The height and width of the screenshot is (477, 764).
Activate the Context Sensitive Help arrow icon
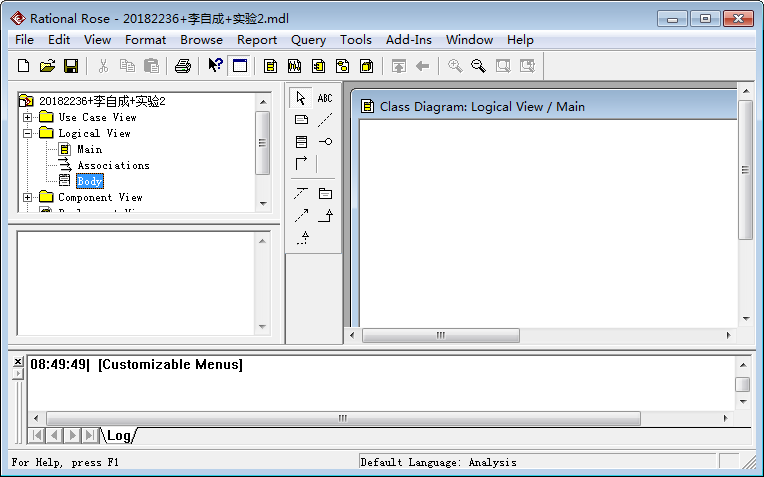pos(215,66)
